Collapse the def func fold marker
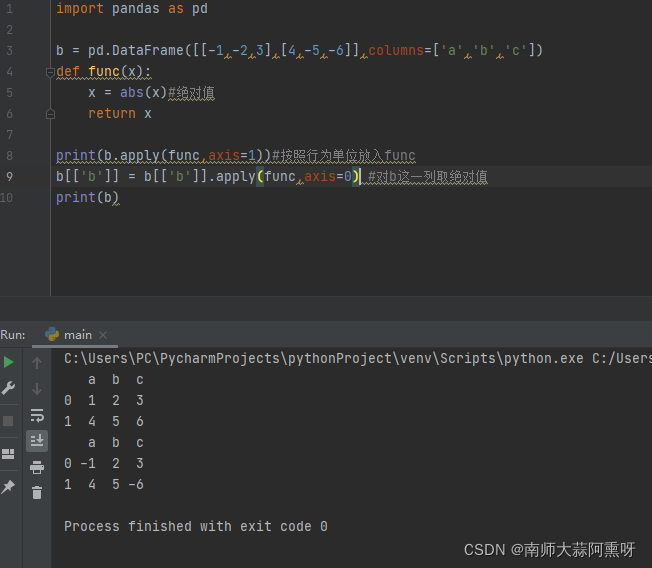Viewport: 652px width, 568px height. point(50,72)
